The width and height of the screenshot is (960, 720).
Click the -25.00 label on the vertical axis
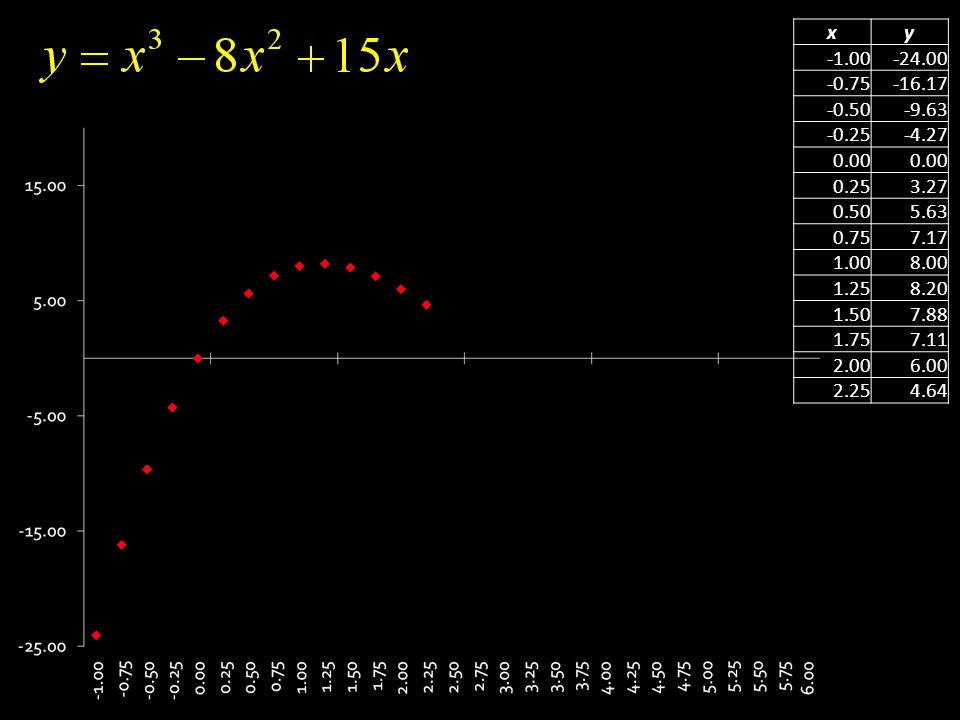click(x=42, y=647)
